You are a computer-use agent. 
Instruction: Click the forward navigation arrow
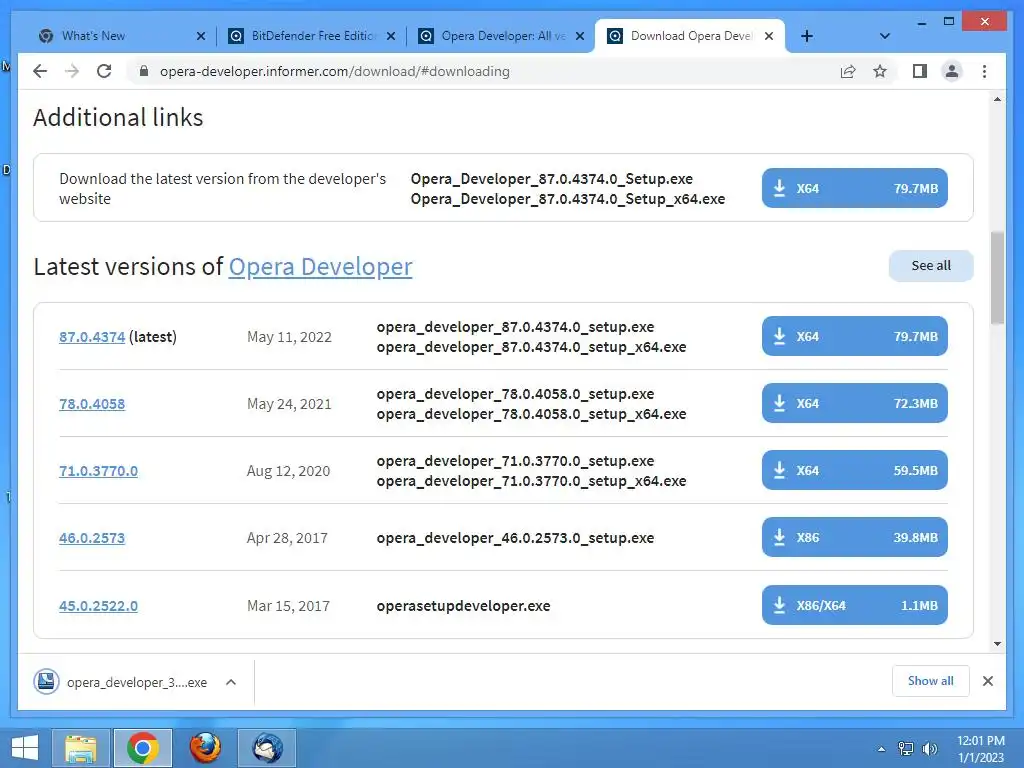(72, 71)
